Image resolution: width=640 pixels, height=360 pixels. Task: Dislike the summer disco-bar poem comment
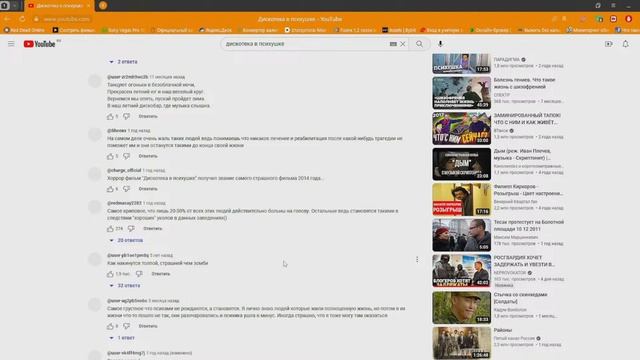[x=127, y=116]
